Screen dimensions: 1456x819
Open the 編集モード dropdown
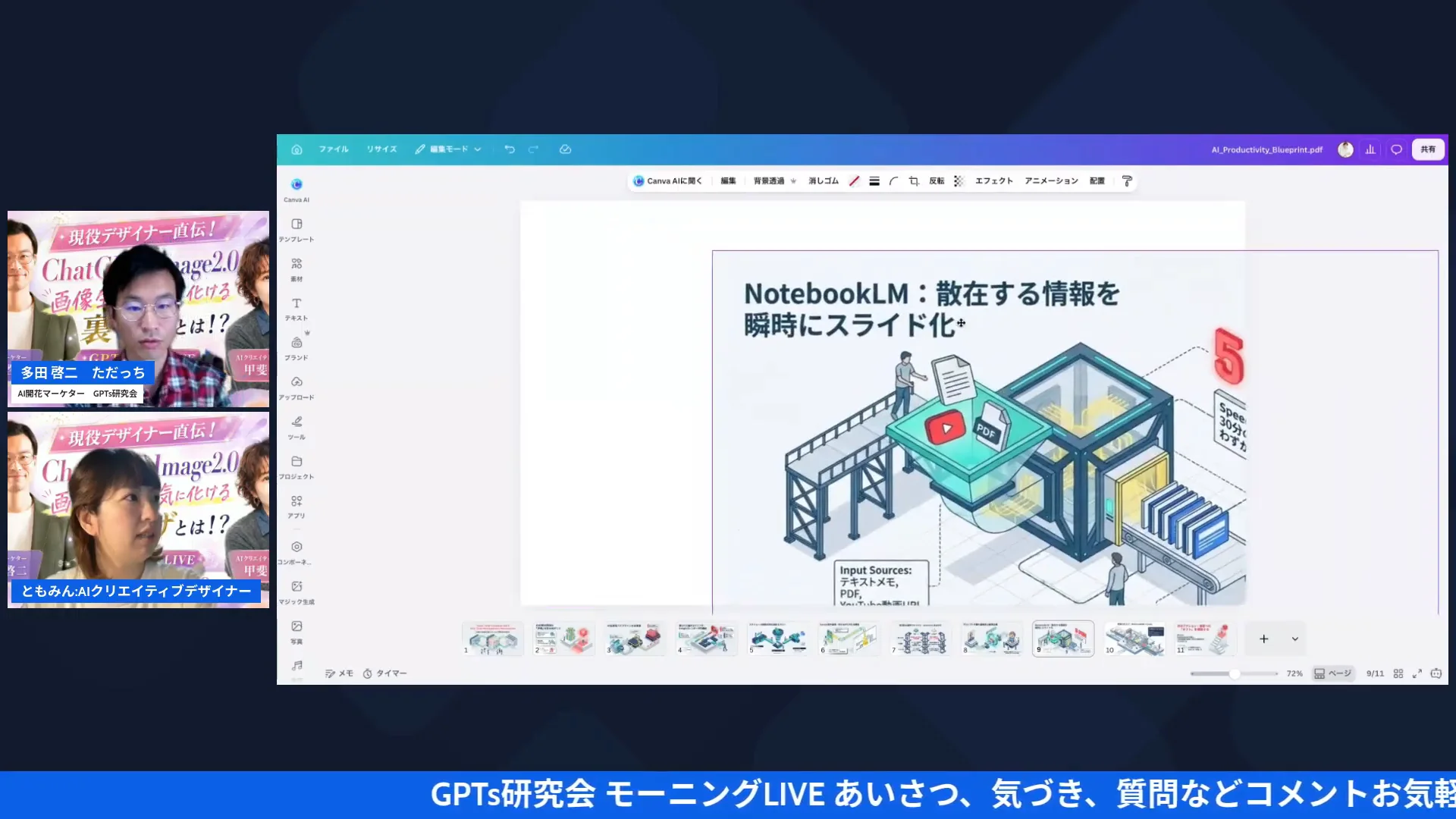(x=448, y=149)
